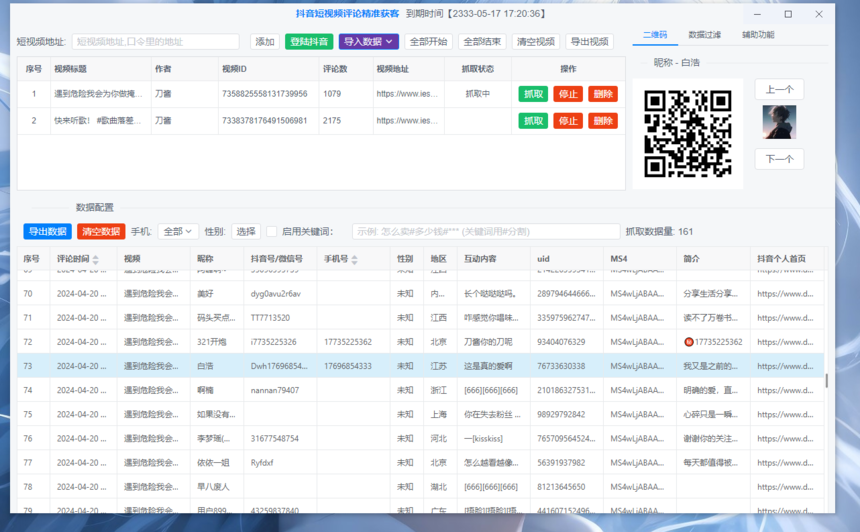Click the blue 导出数据 button

[48, 231]
